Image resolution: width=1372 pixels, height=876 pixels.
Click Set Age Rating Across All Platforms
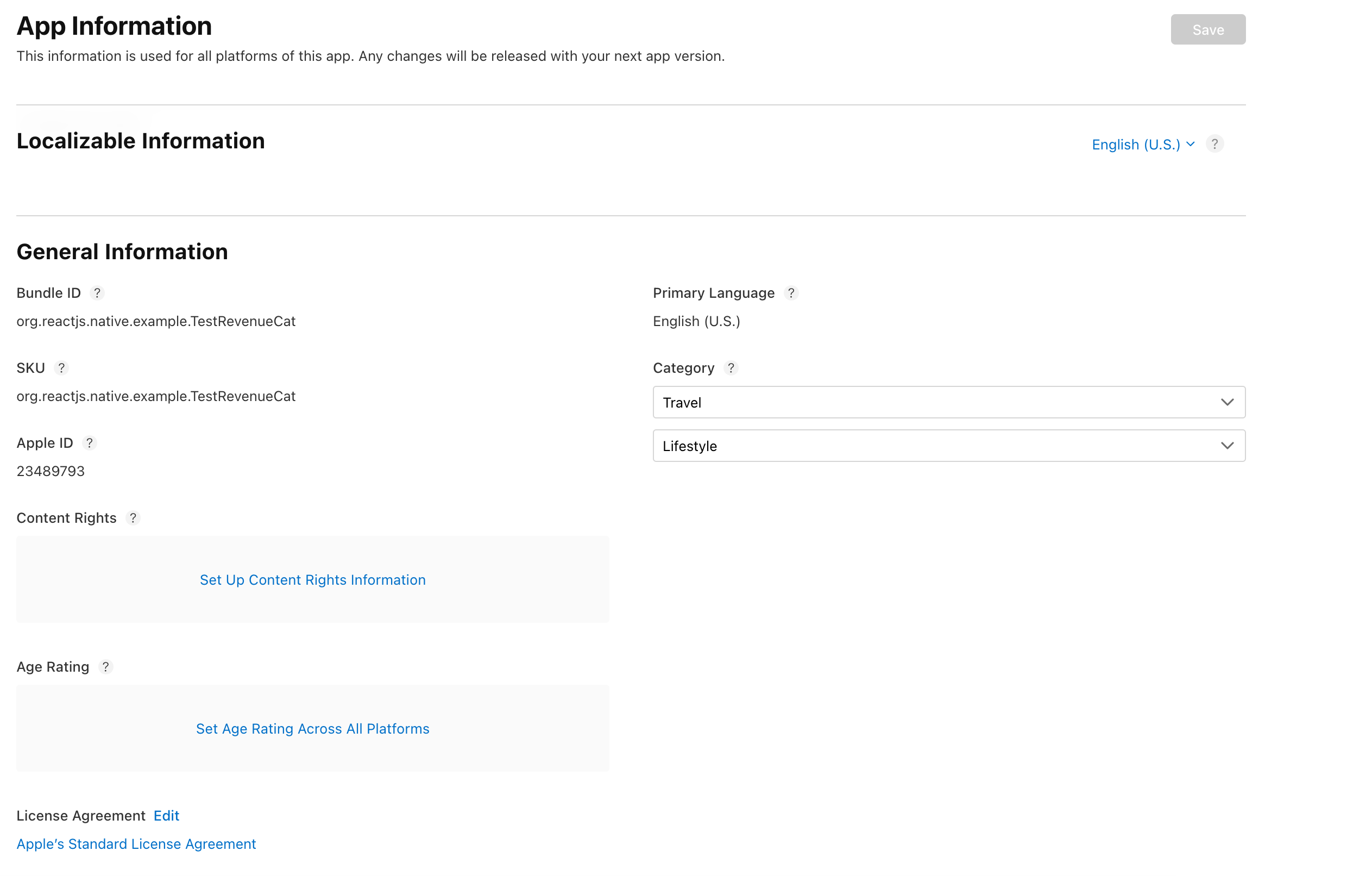pyautogui.click(x=313, y=728)
